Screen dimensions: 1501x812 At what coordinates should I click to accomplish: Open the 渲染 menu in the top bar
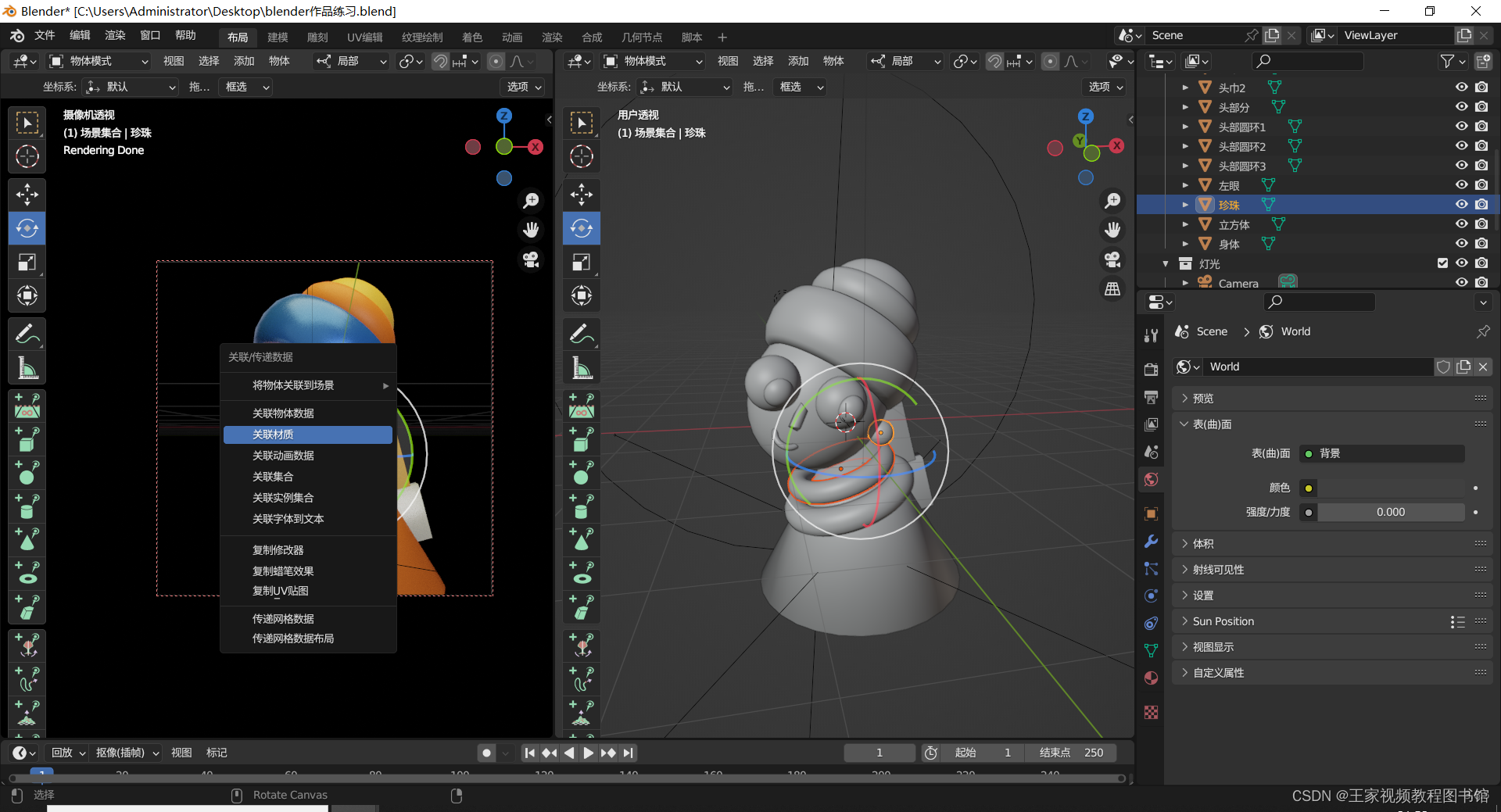pyautogui.click(x=114, y=35)
